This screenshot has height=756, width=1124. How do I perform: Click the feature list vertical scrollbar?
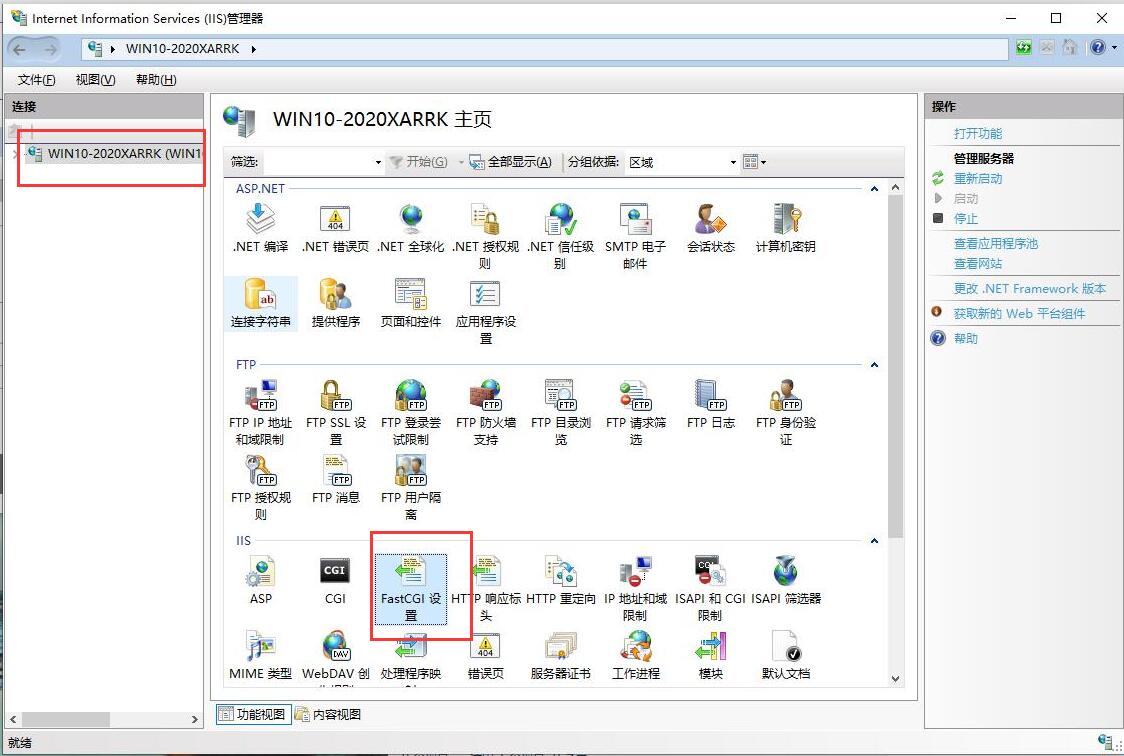coord(895,400)
